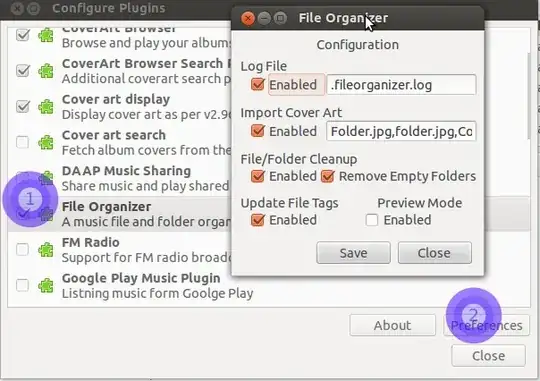Toggle the Import Cover Art Enabled checkbox
Viewport: 540px width, 381px height.
258,131
